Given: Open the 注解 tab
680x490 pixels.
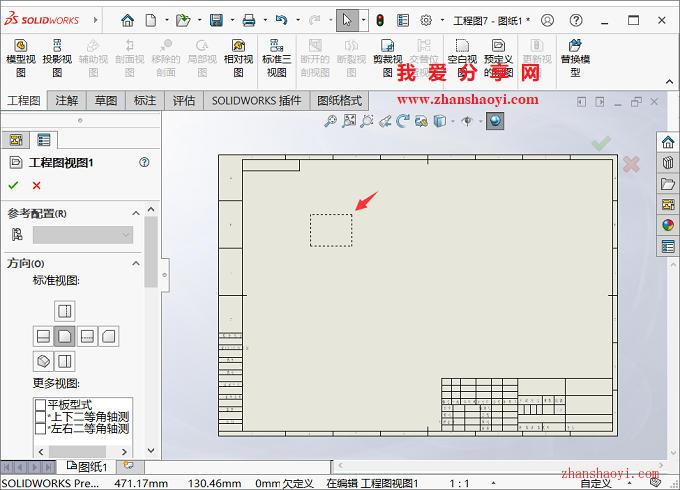Looking at the screenshot, I should (x=67, y=101).
